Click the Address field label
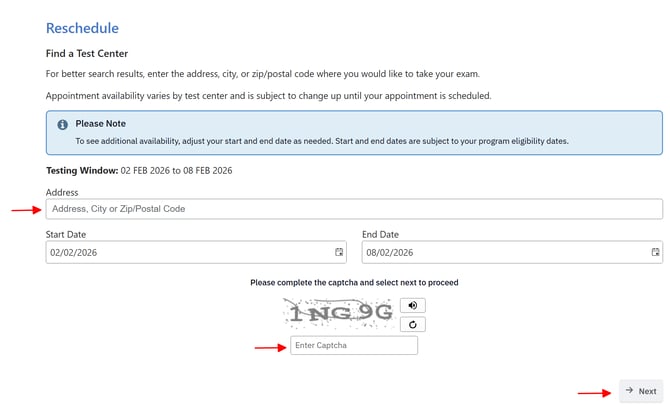Screen dimensions: 670x411 (x=62, y=192)
